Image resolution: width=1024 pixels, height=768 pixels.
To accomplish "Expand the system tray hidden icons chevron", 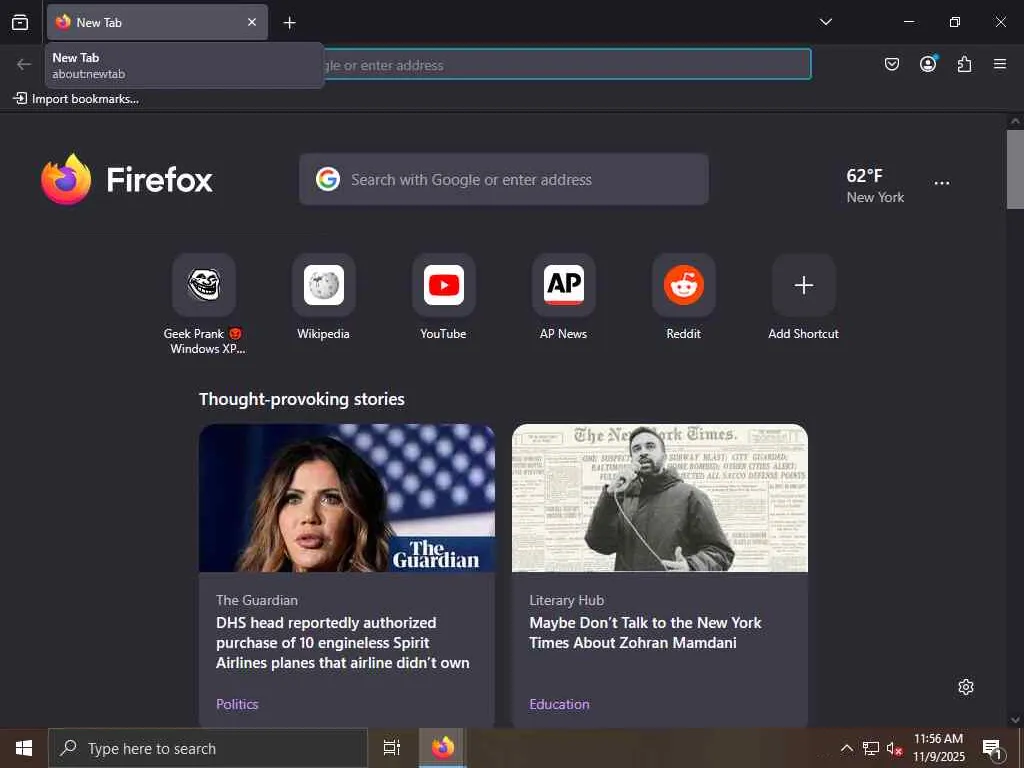I will point(846,748).
